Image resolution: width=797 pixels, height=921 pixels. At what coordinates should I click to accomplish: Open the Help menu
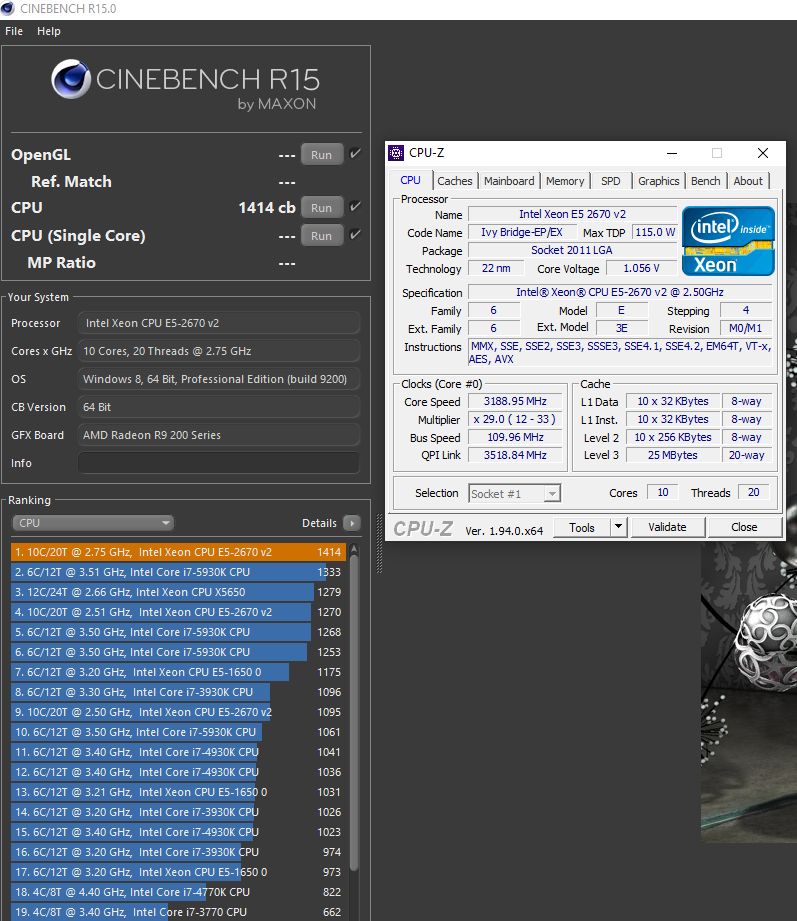tap(49, 31)
